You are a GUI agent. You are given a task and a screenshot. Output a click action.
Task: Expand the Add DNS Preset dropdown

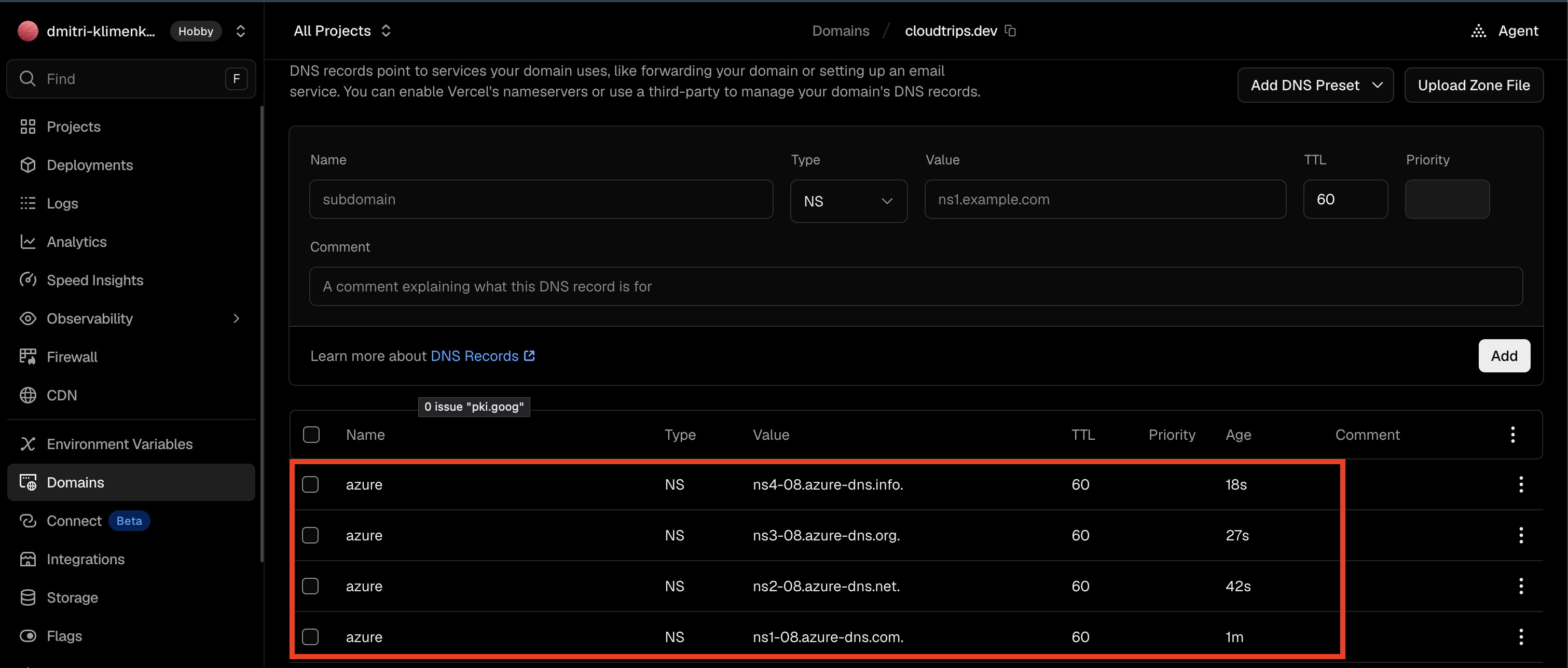(x=1315, y=85)
